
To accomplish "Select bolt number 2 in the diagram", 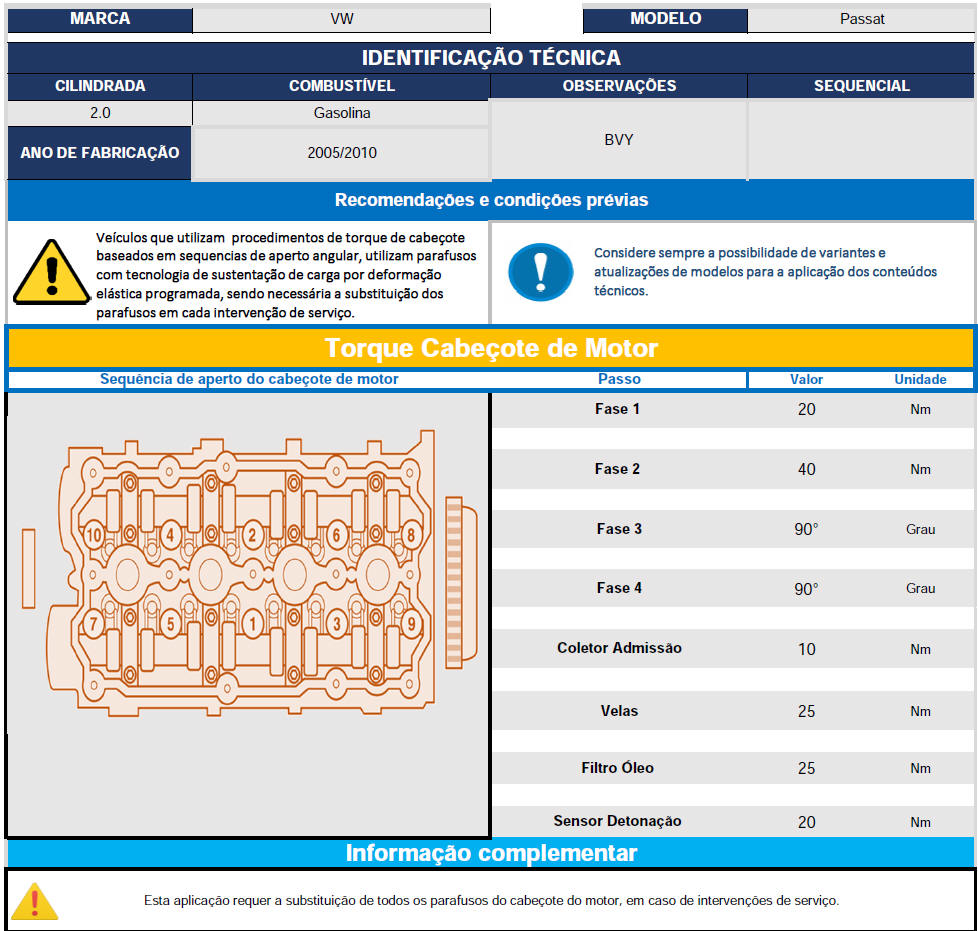I will pyautogui.click(x=253, y=535).
